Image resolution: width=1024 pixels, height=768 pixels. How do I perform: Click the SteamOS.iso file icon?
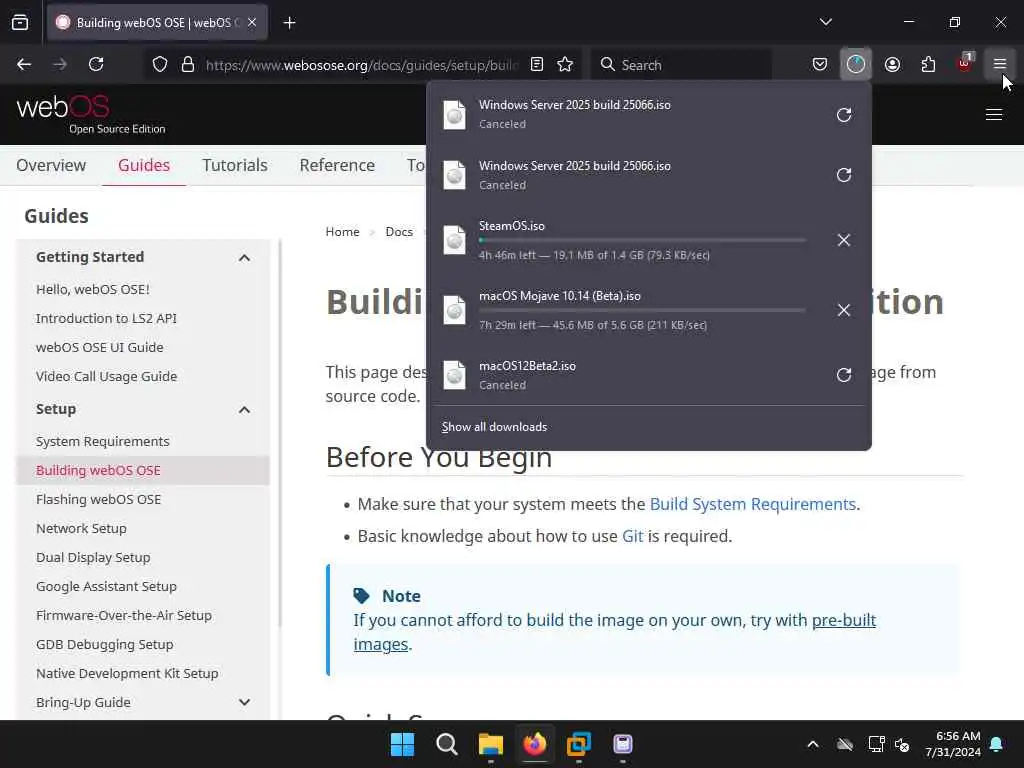coord(455,240)
